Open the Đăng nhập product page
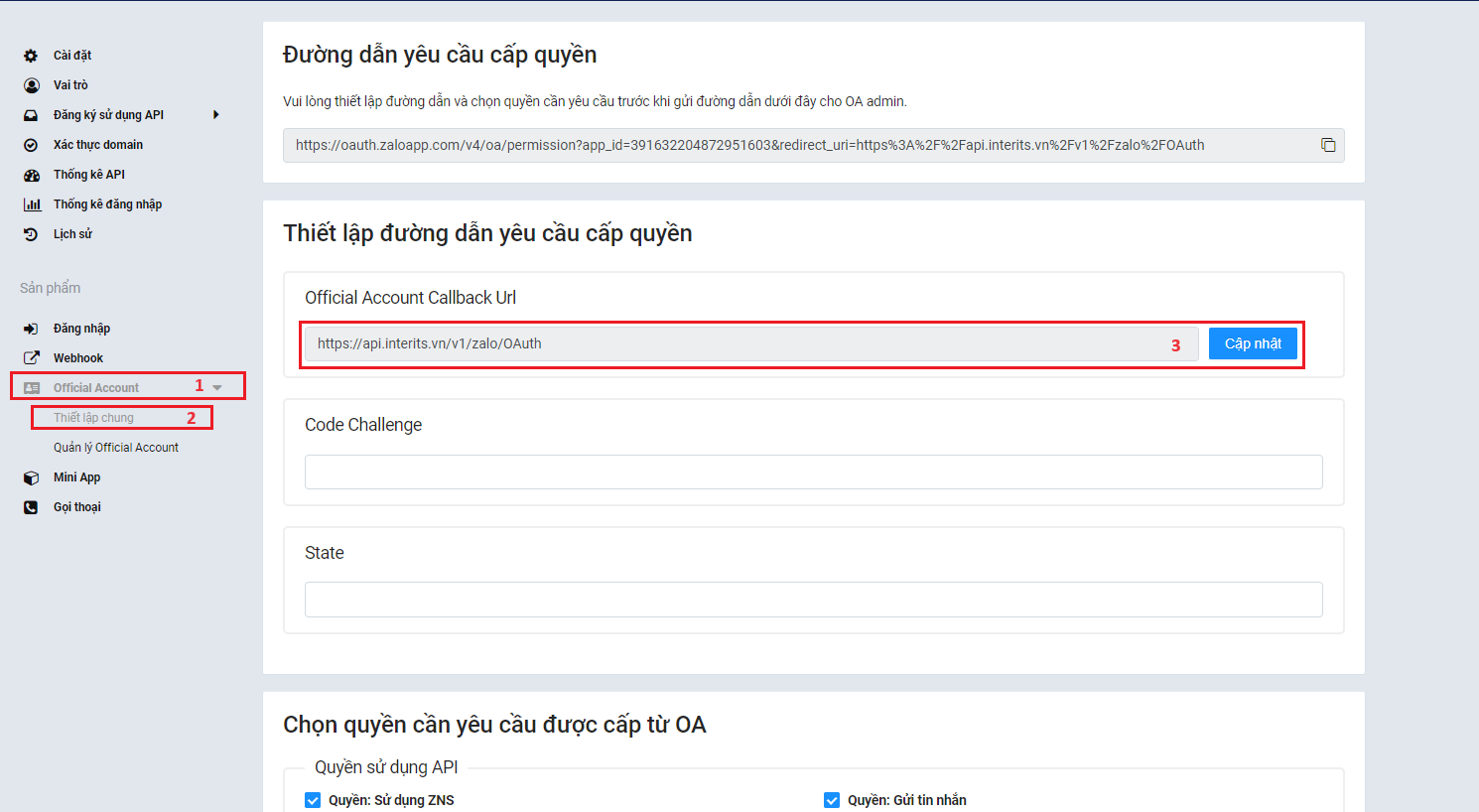1479x812 pixels. (x=81, y=329)
